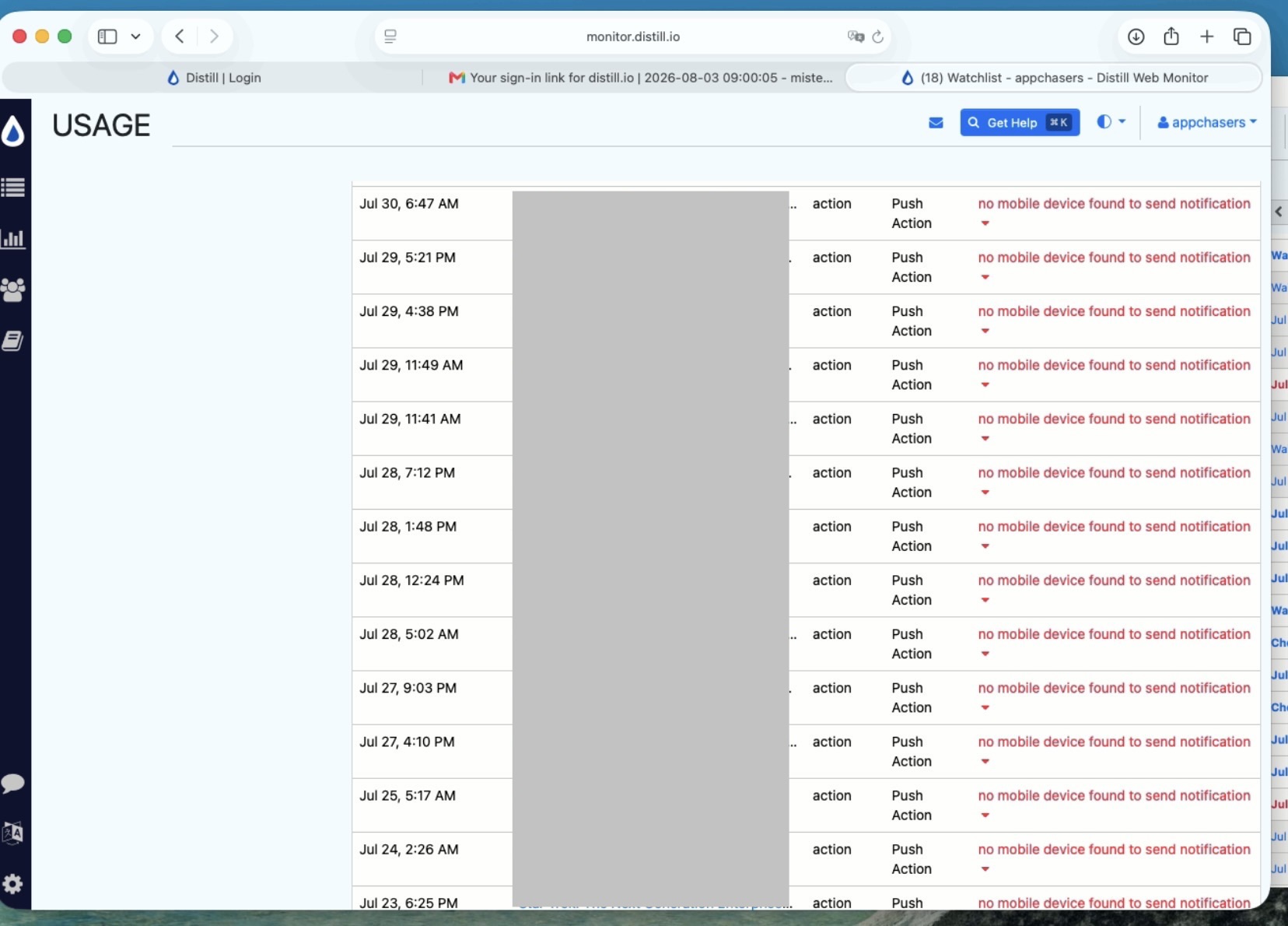
Task: Click Safari sidebar toggle icon
Action: (107, 37)
